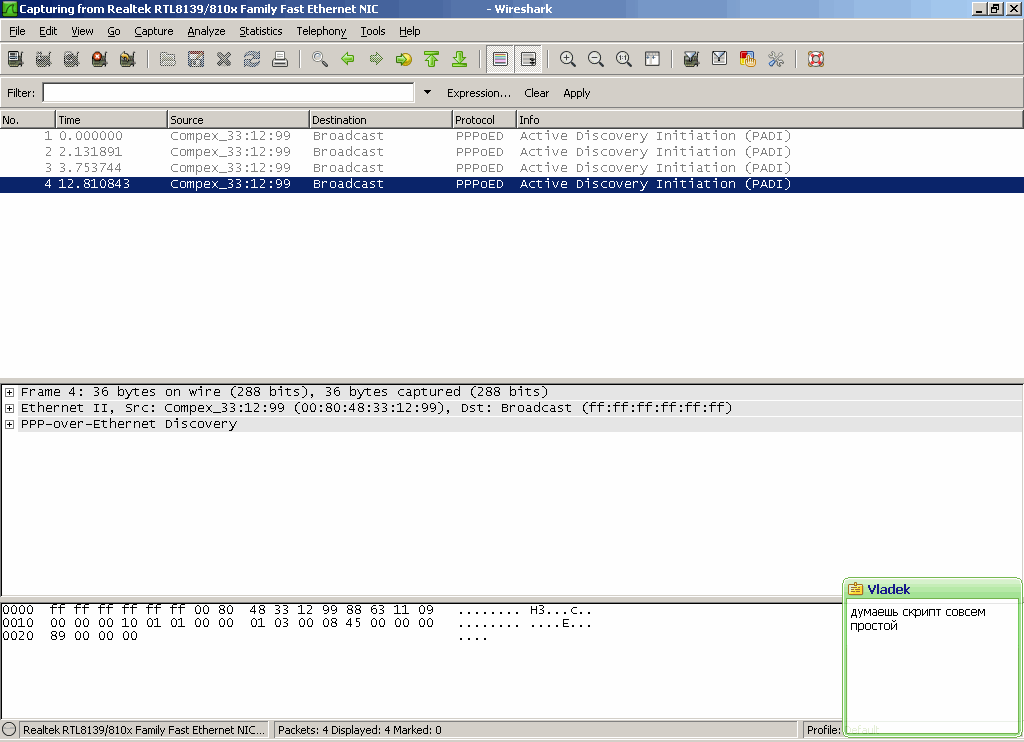Go to specific packet number icon
This screenshot has height=742, width=1024.
(404, 59)
